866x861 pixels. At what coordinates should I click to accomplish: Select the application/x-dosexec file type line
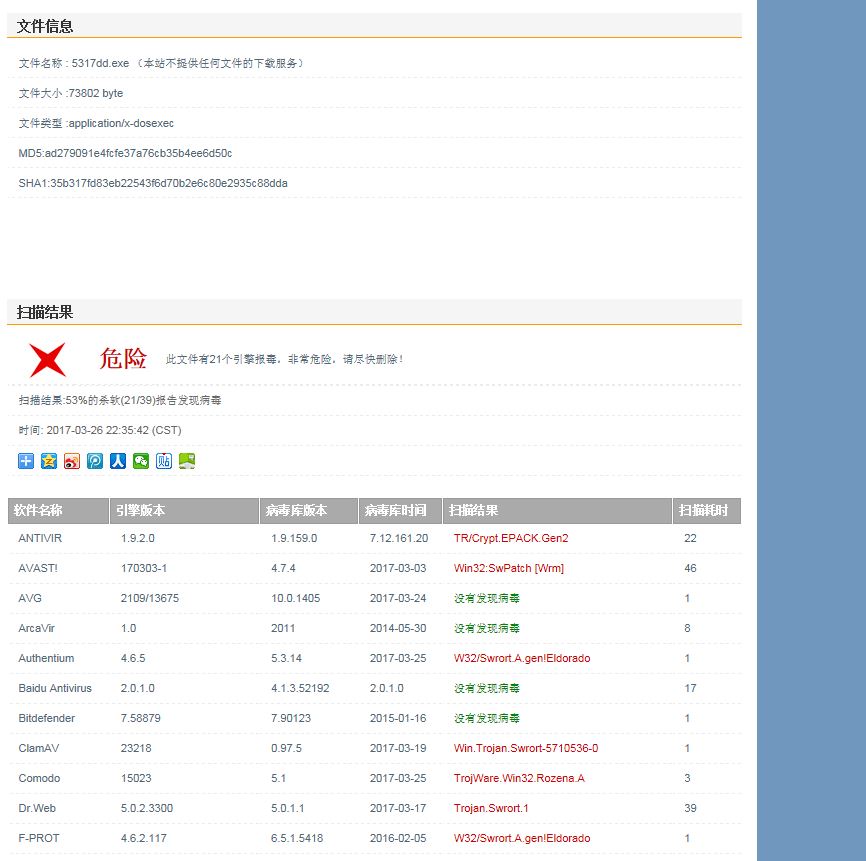tap(96, 123)
